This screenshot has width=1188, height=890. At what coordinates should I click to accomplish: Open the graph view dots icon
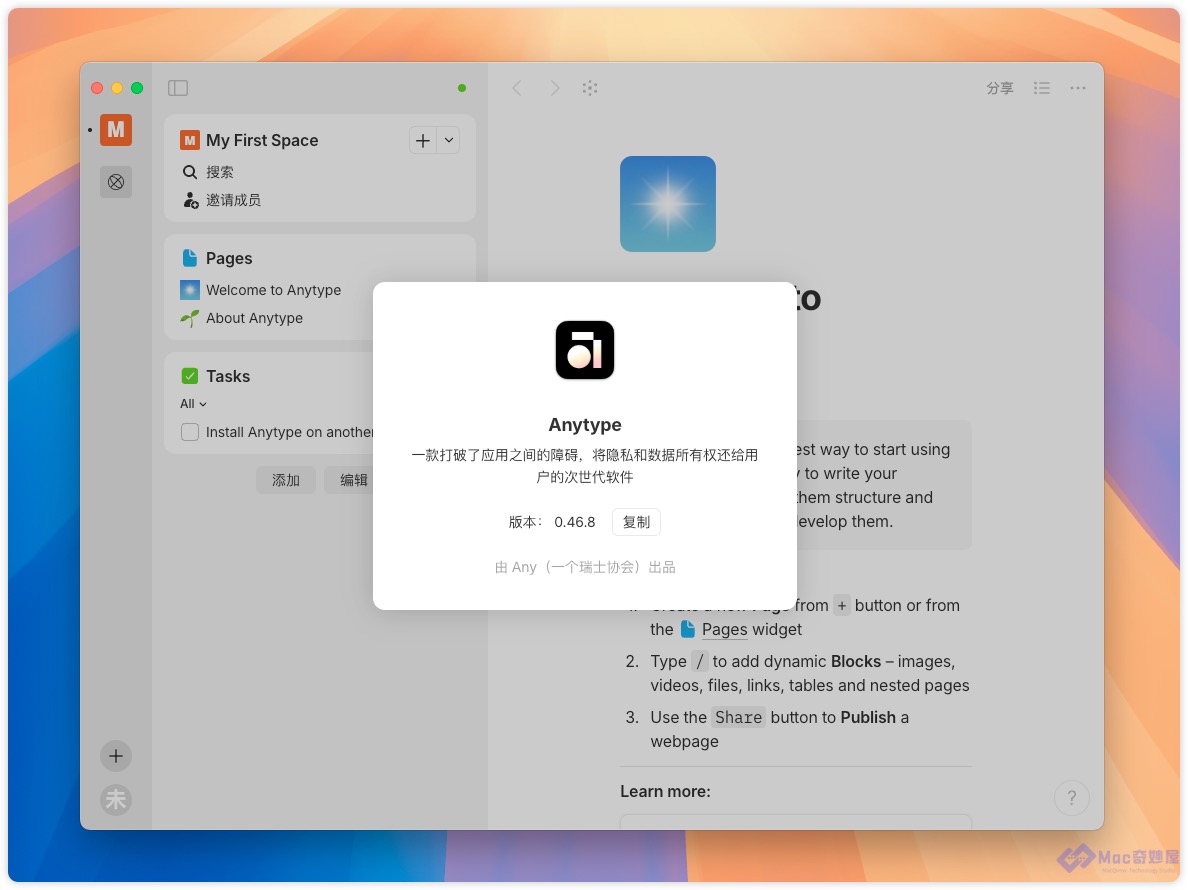coord(590,88)
